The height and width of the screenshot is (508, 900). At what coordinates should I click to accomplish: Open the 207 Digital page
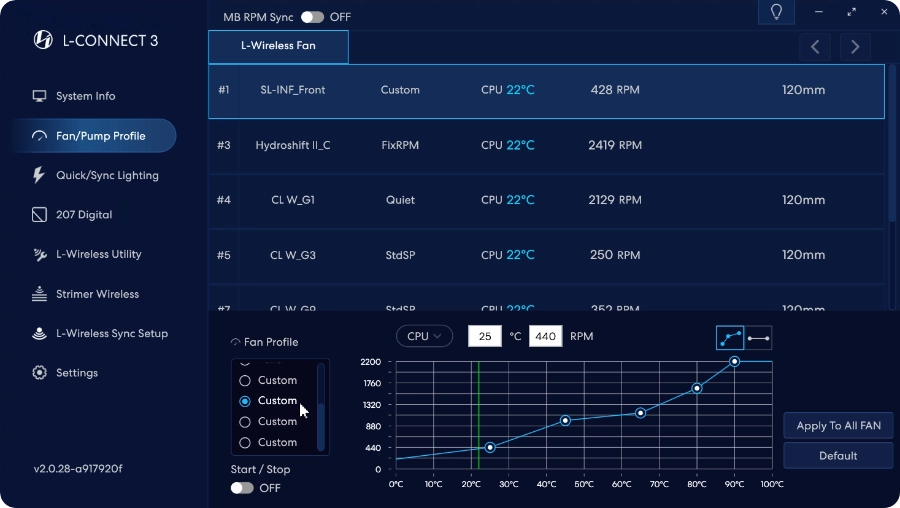click(83, 215)
